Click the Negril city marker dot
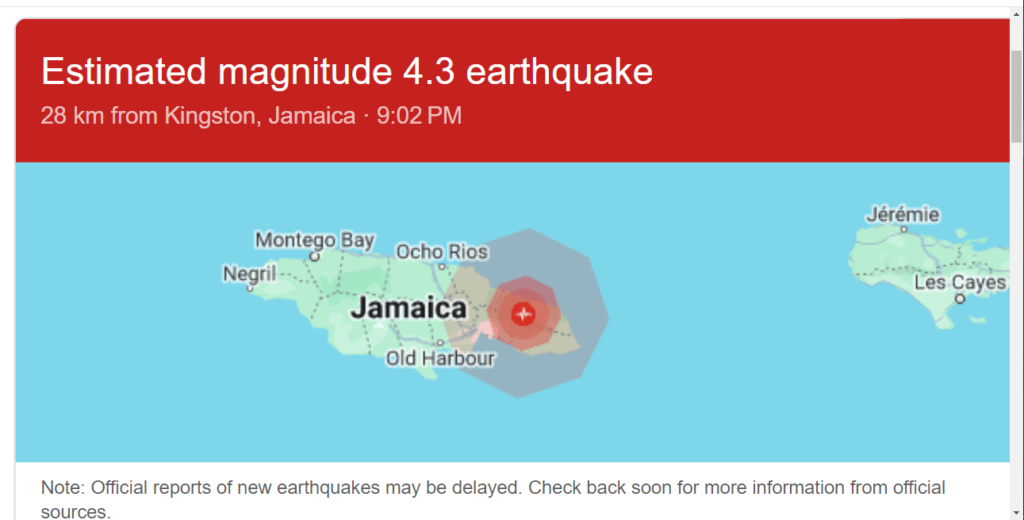 pos(249,288)
